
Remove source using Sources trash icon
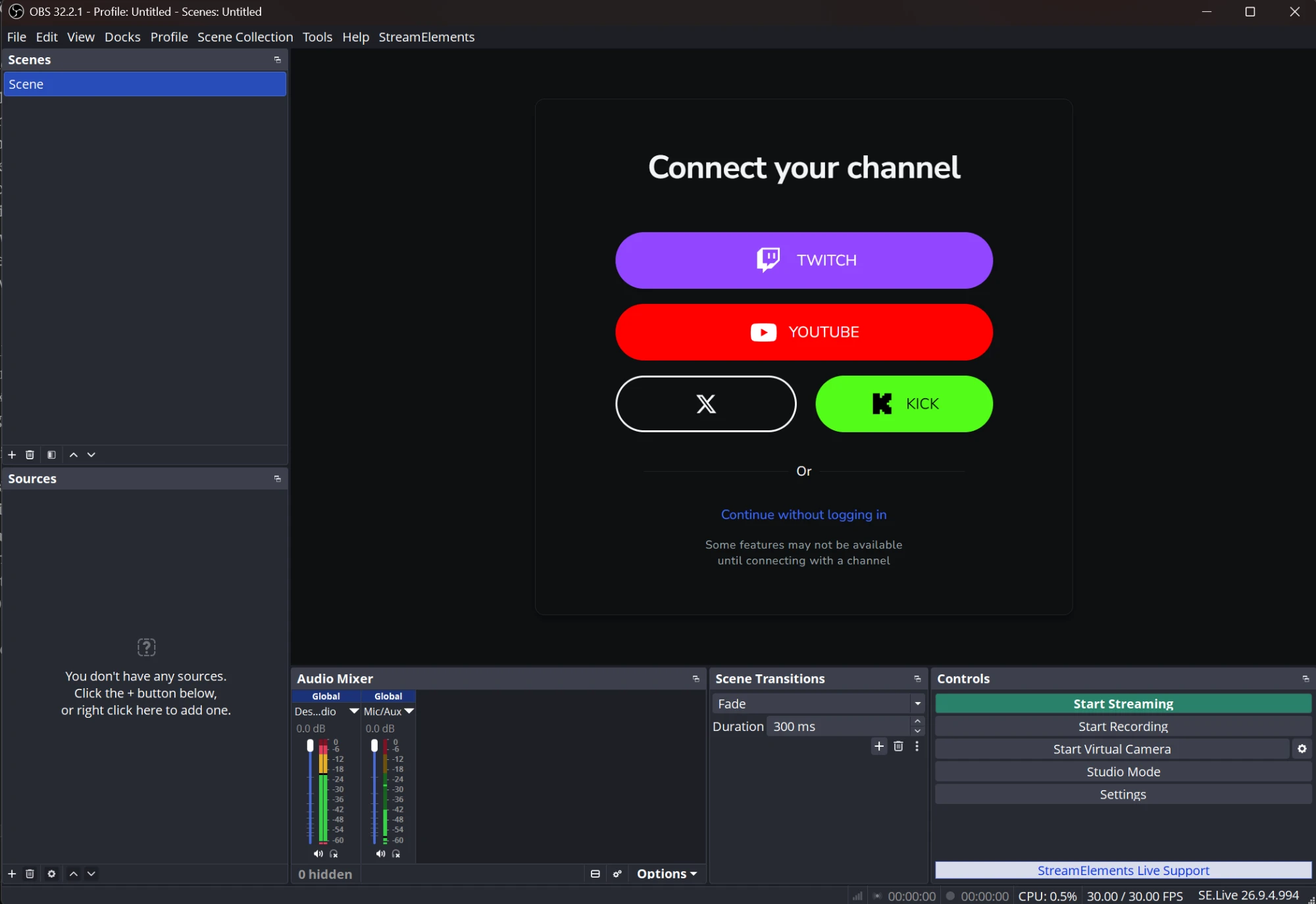click(x=30, y=874)
